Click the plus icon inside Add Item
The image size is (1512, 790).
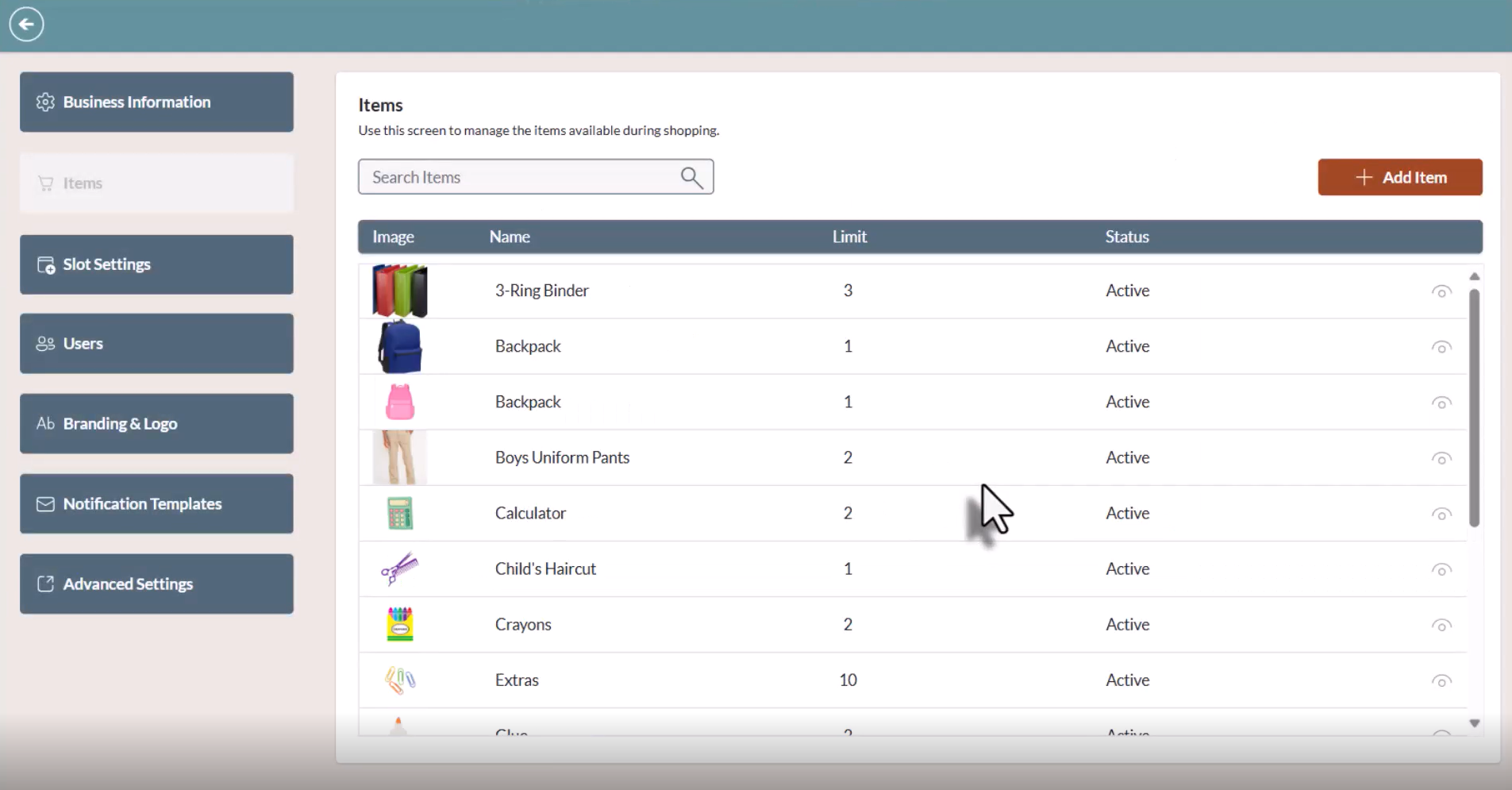pyautogui.click(x=1364, y=177)
